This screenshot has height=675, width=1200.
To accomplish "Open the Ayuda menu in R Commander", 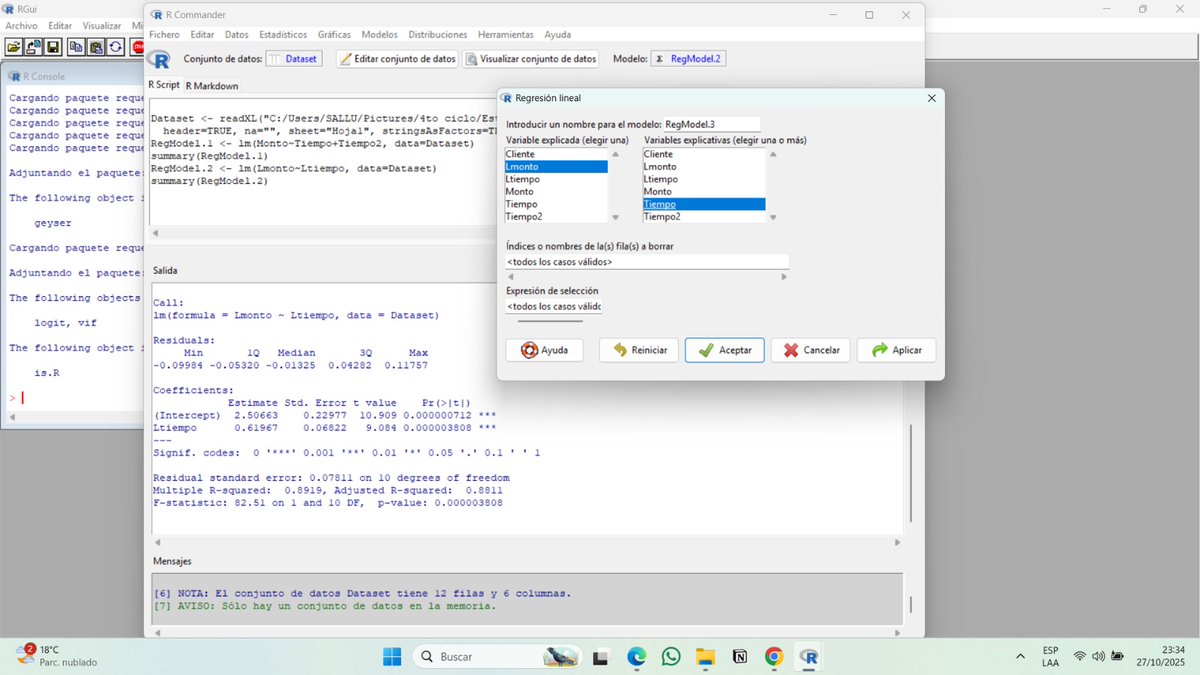I will click(558, 34).
